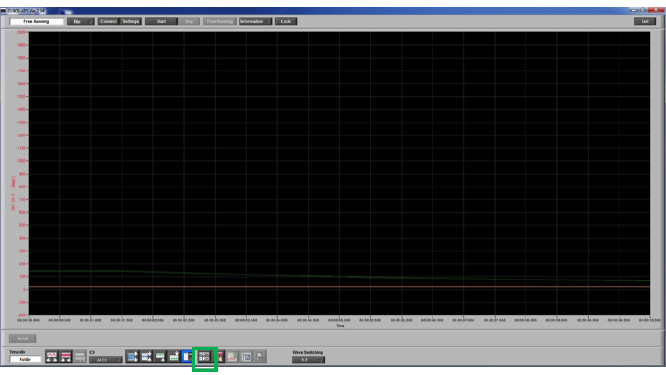Click the Time/div input field
666x375 pixels.
click(x=25, y=359)
